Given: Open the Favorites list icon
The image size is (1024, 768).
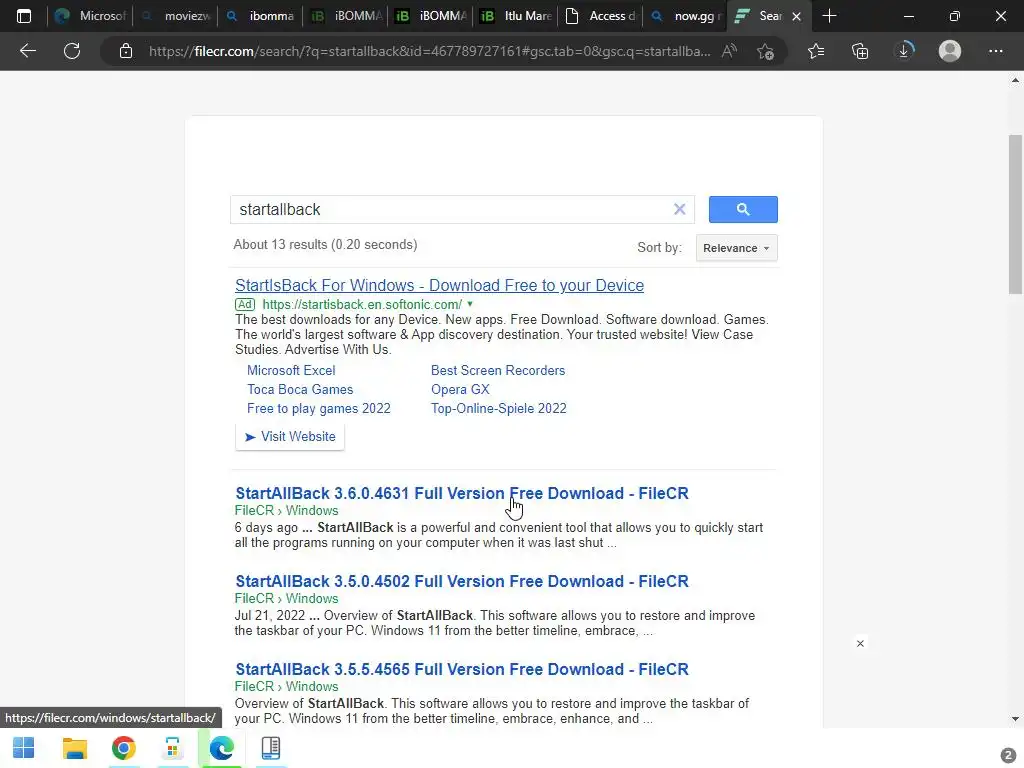Looking at the screenshot, I should [816, 51].
